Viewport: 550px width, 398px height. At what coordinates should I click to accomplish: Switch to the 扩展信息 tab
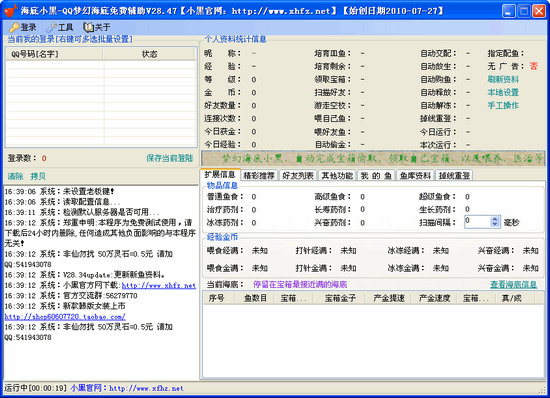(x=220, y=175)
